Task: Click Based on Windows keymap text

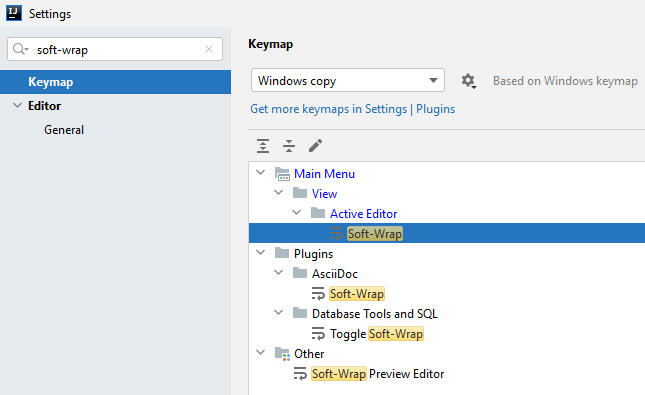Action: click(x=565, y=81)
